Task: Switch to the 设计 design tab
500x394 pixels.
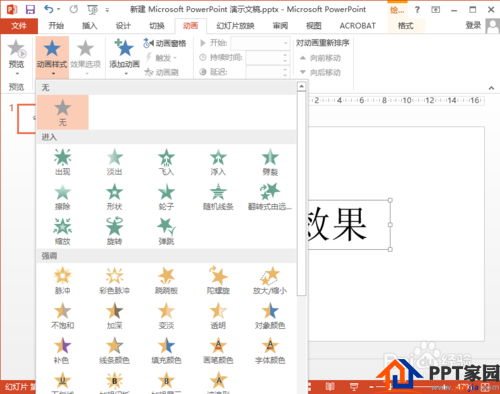Action: click(123, 26)
